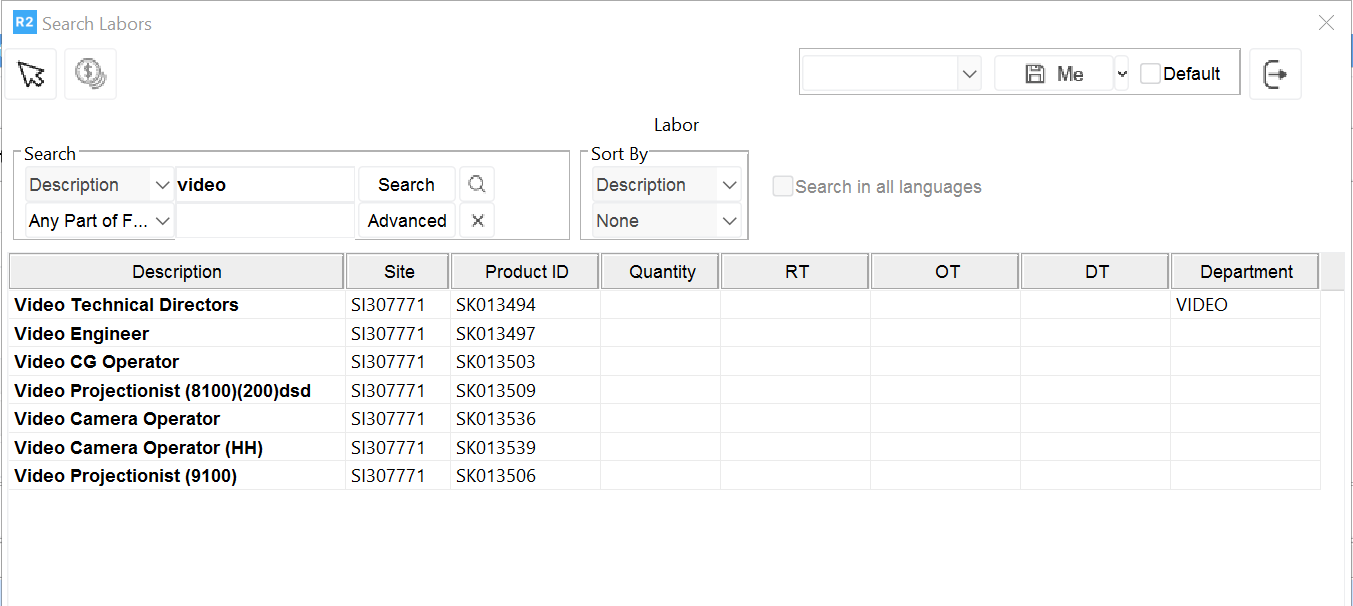Click the exit door icon

point(1275,74)
